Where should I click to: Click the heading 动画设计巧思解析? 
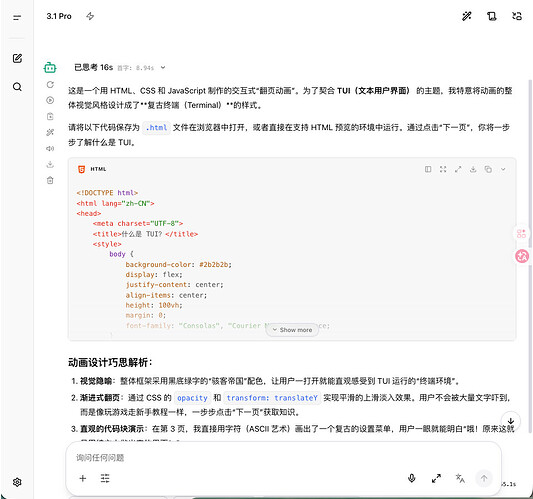pyautogui.click(x=110, y=362)
